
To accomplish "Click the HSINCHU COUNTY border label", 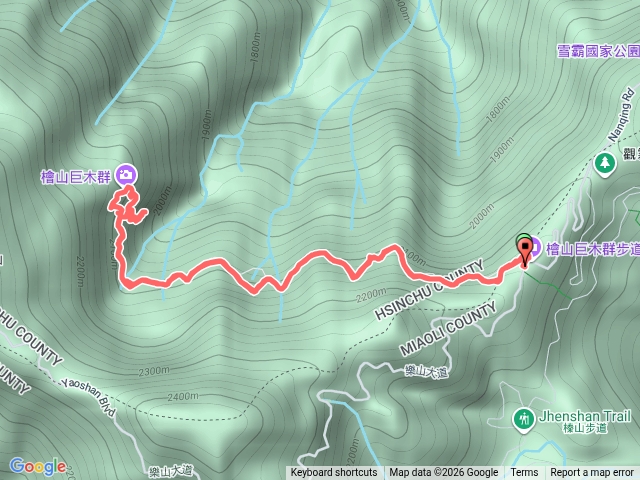I will (429, 289).
